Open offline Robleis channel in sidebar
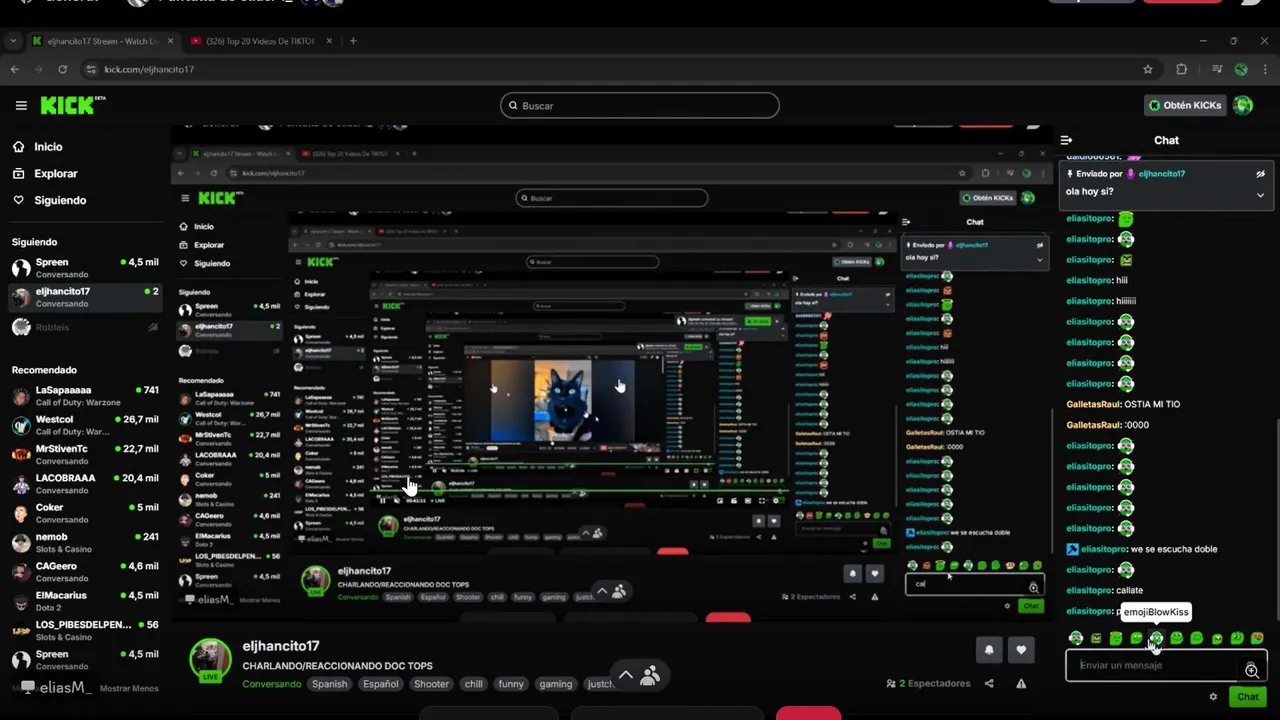Image resolution: width=1280 pixels, height=720 pixels. (x=84, y=327)
